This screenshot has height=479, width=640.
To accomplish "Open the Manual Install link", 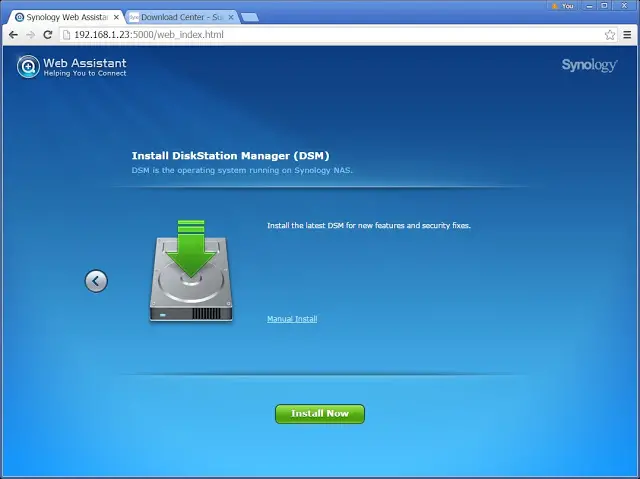I will point(292,319).
